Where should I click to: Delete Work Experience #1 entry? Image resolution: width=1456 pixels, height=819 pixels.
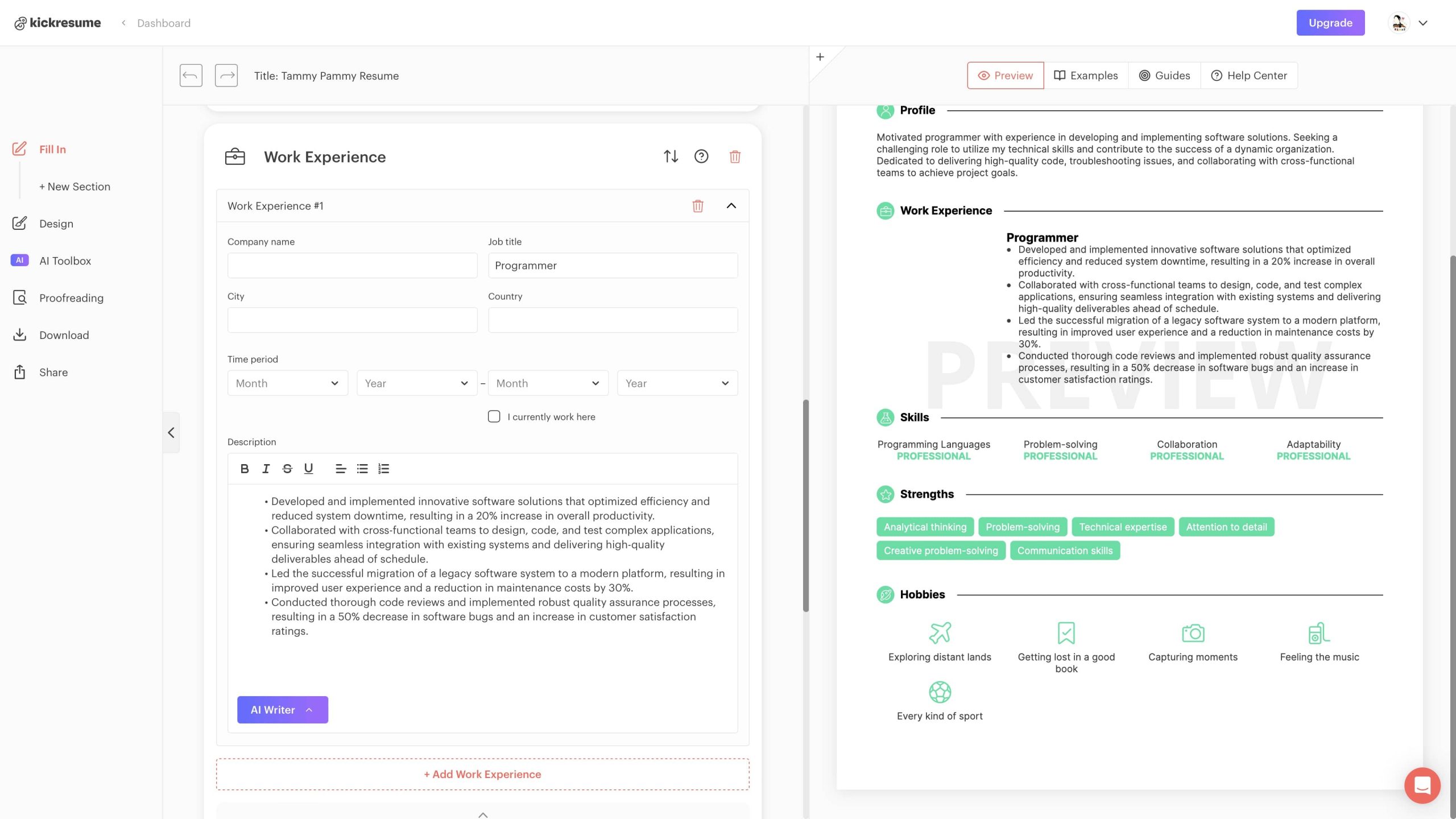click(x=697, y=206)
